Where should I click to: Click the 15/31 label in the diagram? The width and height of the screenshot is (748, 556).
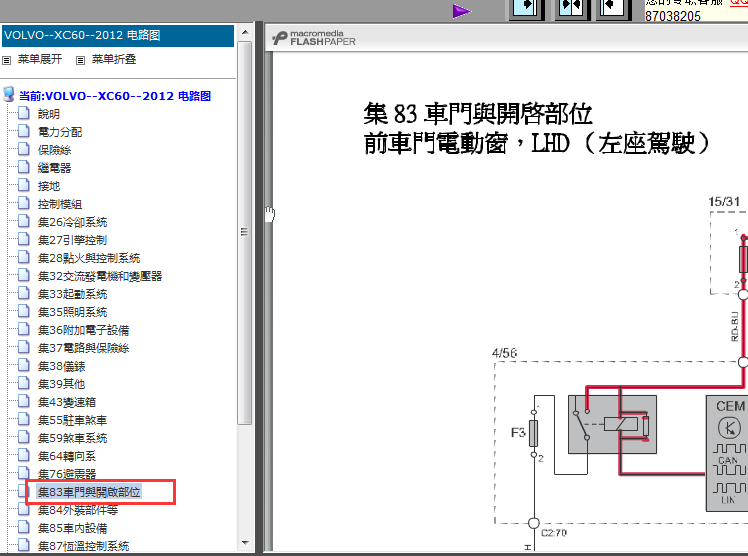point(724,202)
